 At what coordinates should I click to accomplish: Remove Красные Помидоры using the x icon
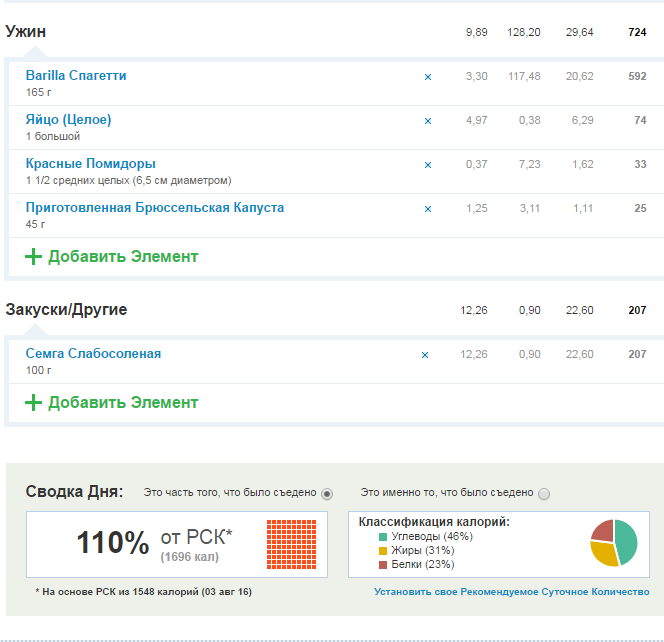428,165
